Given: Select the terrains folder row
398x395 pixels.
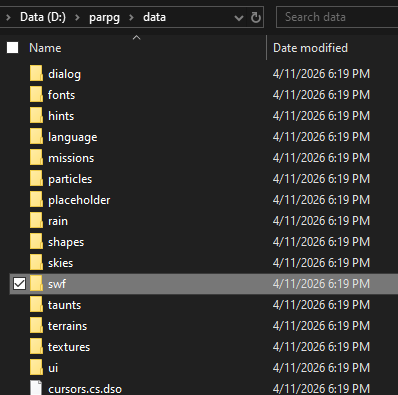Looking at the screenshot, I should (204, 326).
